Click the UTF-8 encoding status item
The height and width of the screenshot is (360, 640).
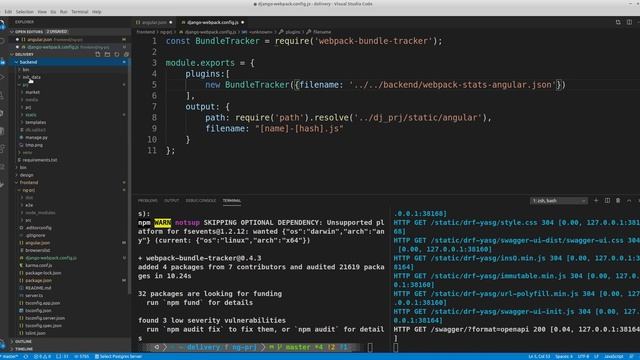[583, 357]
